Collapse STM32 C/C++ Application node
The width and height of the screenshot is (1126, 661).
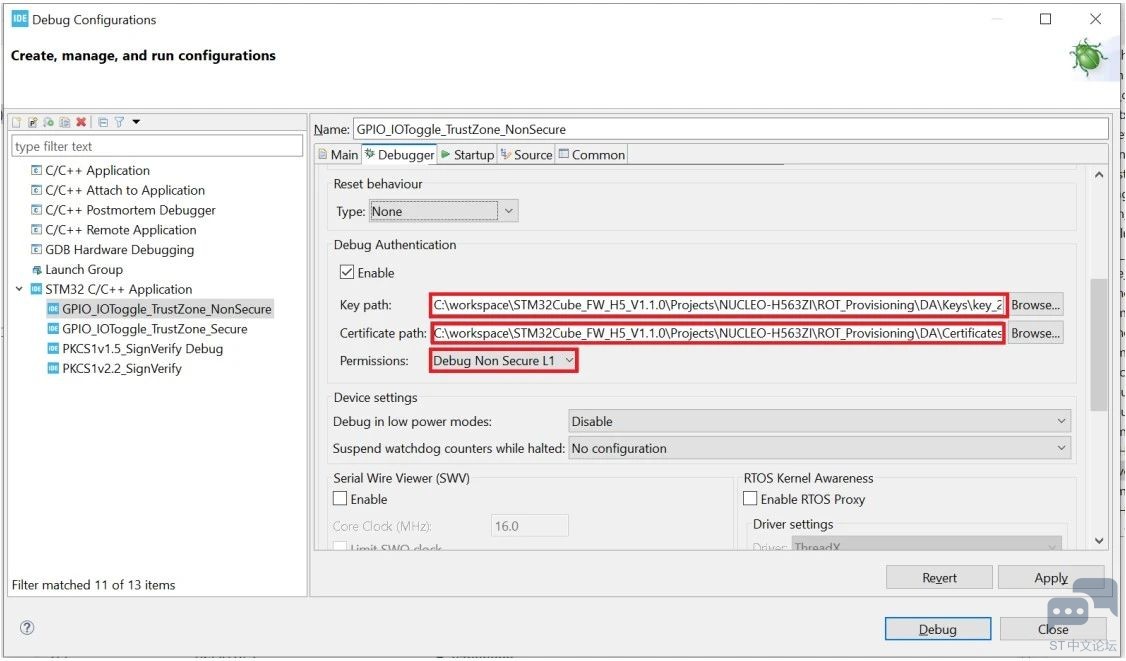coord(19,290)
